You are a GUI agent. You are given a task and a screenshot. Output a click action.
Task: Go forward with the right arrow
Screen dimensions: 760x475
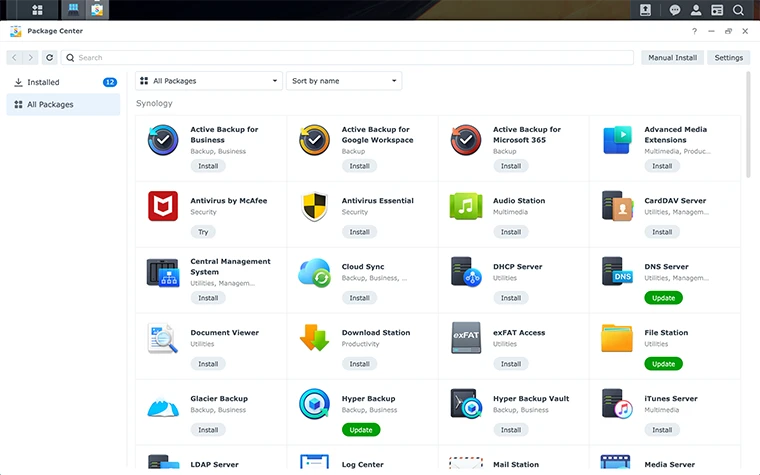[31, 58]
